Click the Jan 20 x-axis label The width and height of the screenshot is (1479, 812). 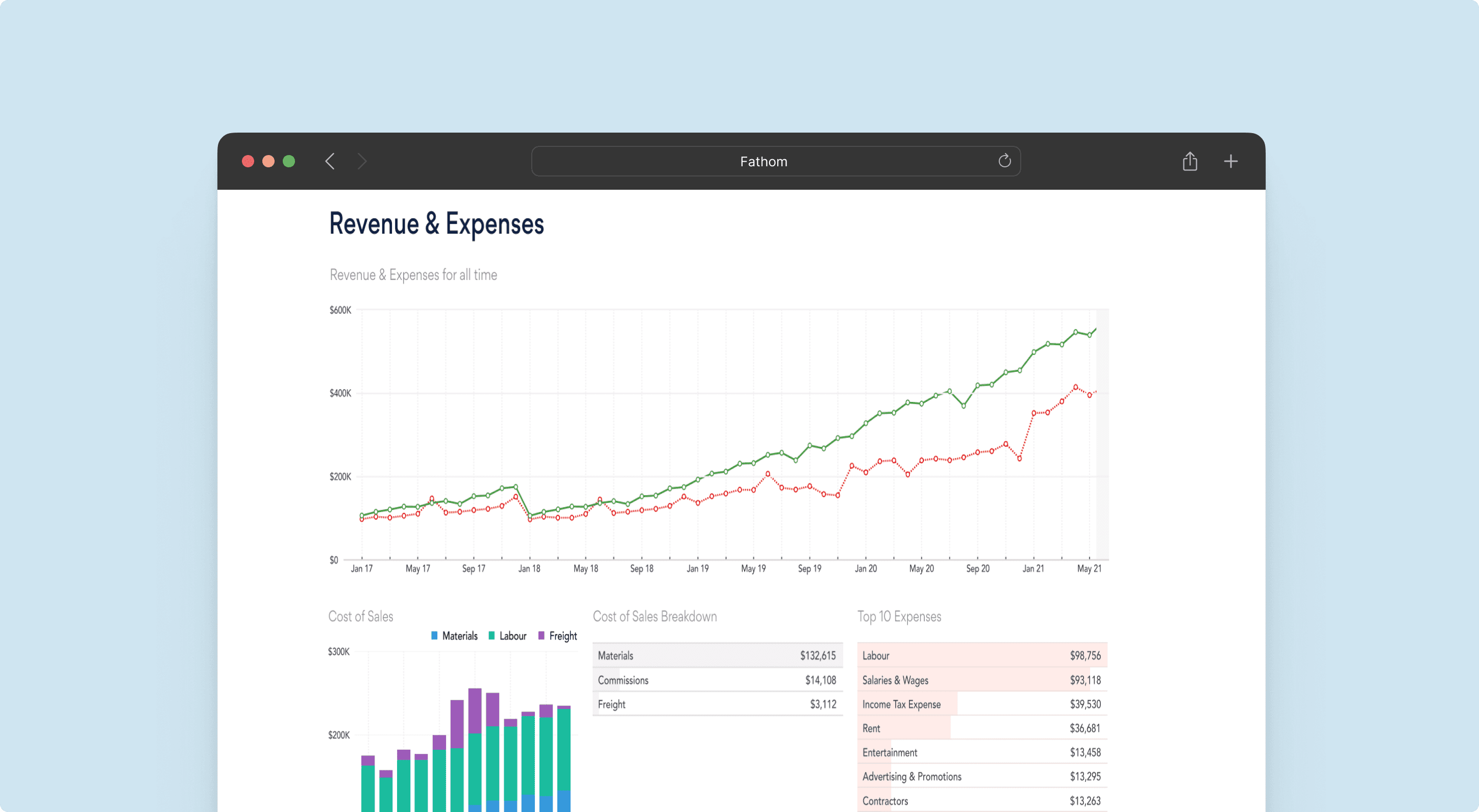point(866,569)
